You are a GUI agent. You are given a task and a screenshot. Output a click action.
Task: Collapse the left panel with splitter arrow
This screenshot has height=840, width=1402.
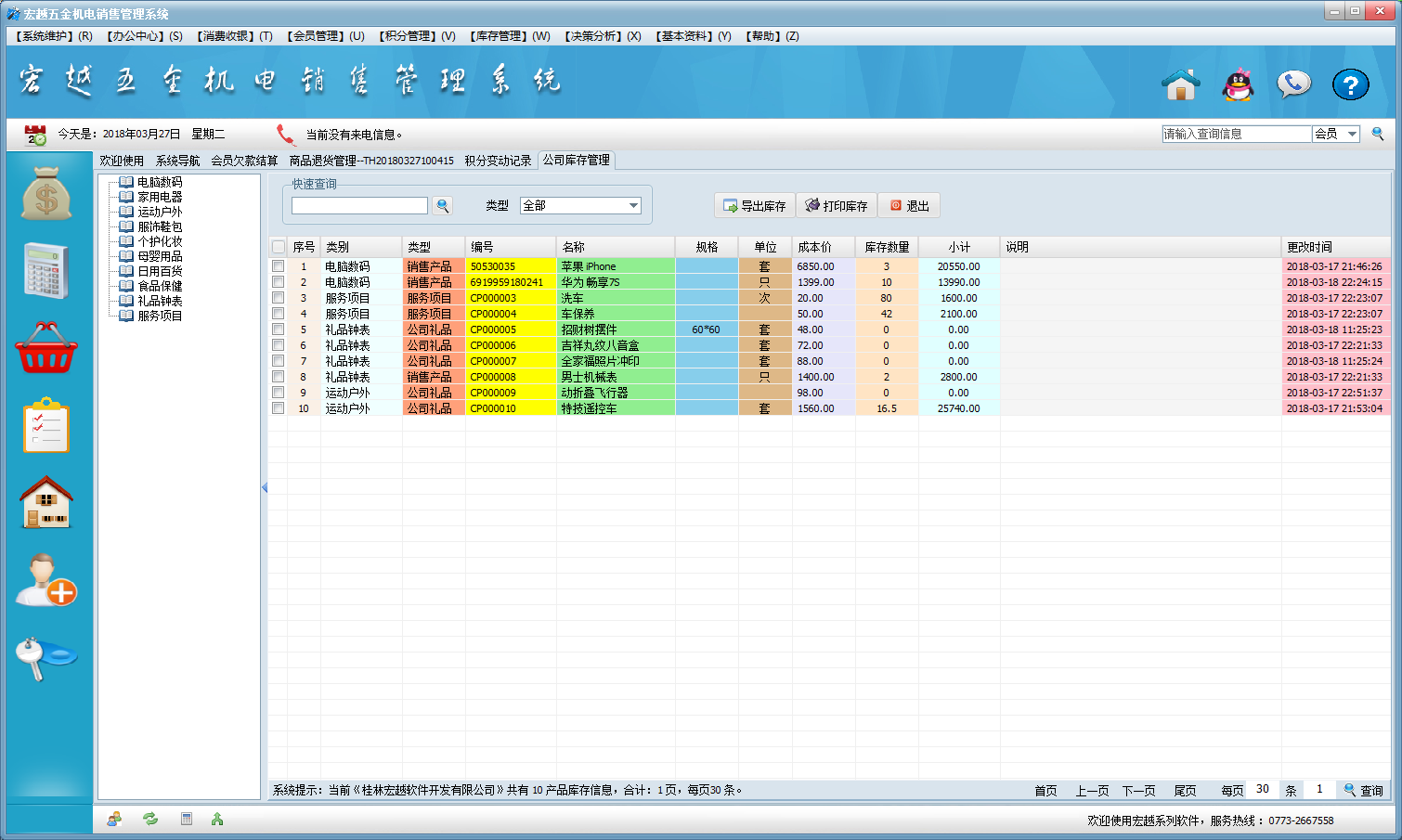[265, 487]
